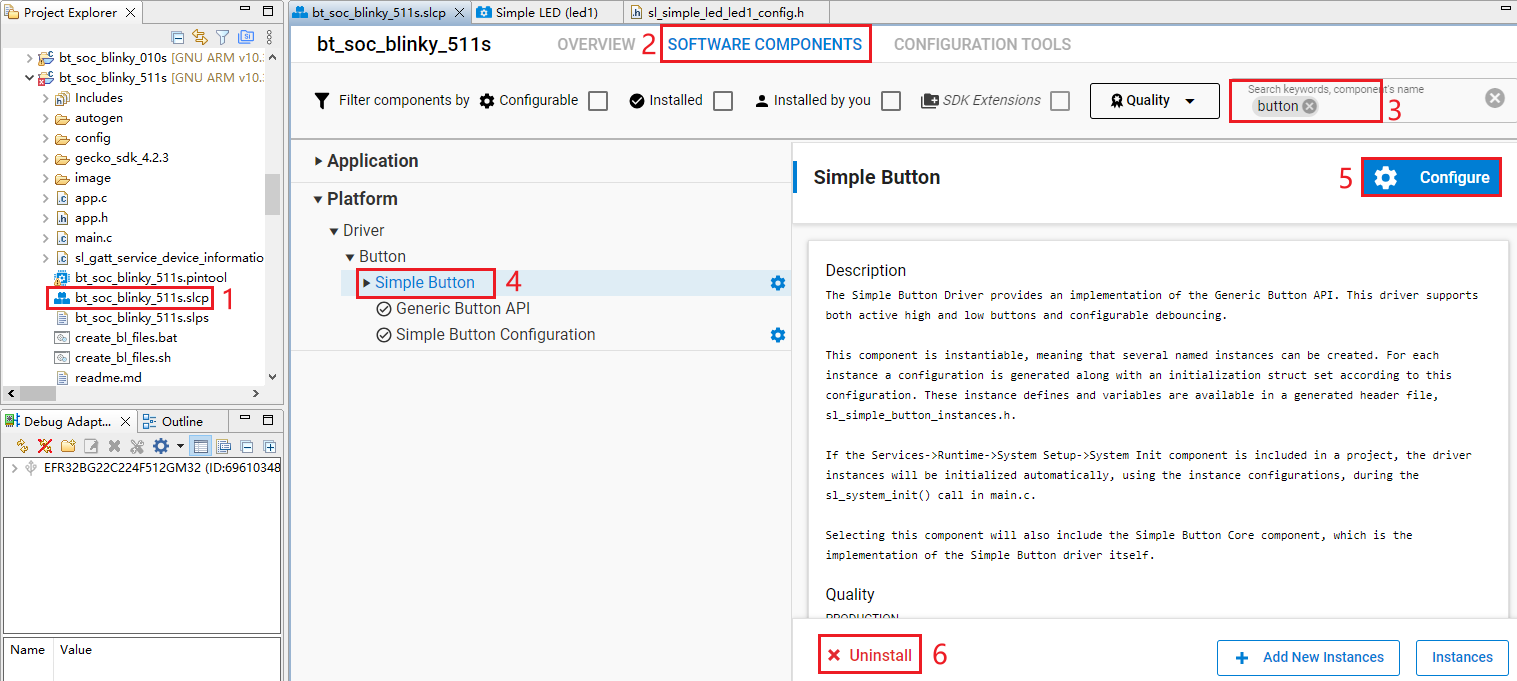Open the Quality dropdown

click(x=1154, y=101)
